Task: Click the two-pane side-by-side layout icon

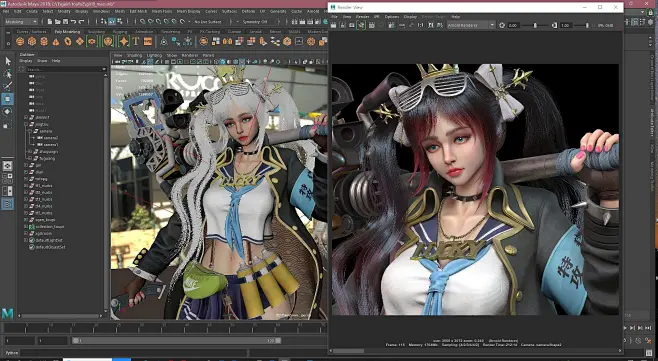Action: tap(8, 191)
